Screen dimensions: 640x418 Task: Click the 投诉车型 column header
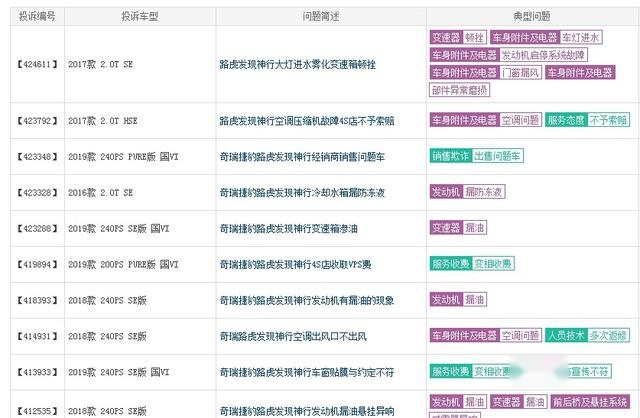[x=140, y=16]
